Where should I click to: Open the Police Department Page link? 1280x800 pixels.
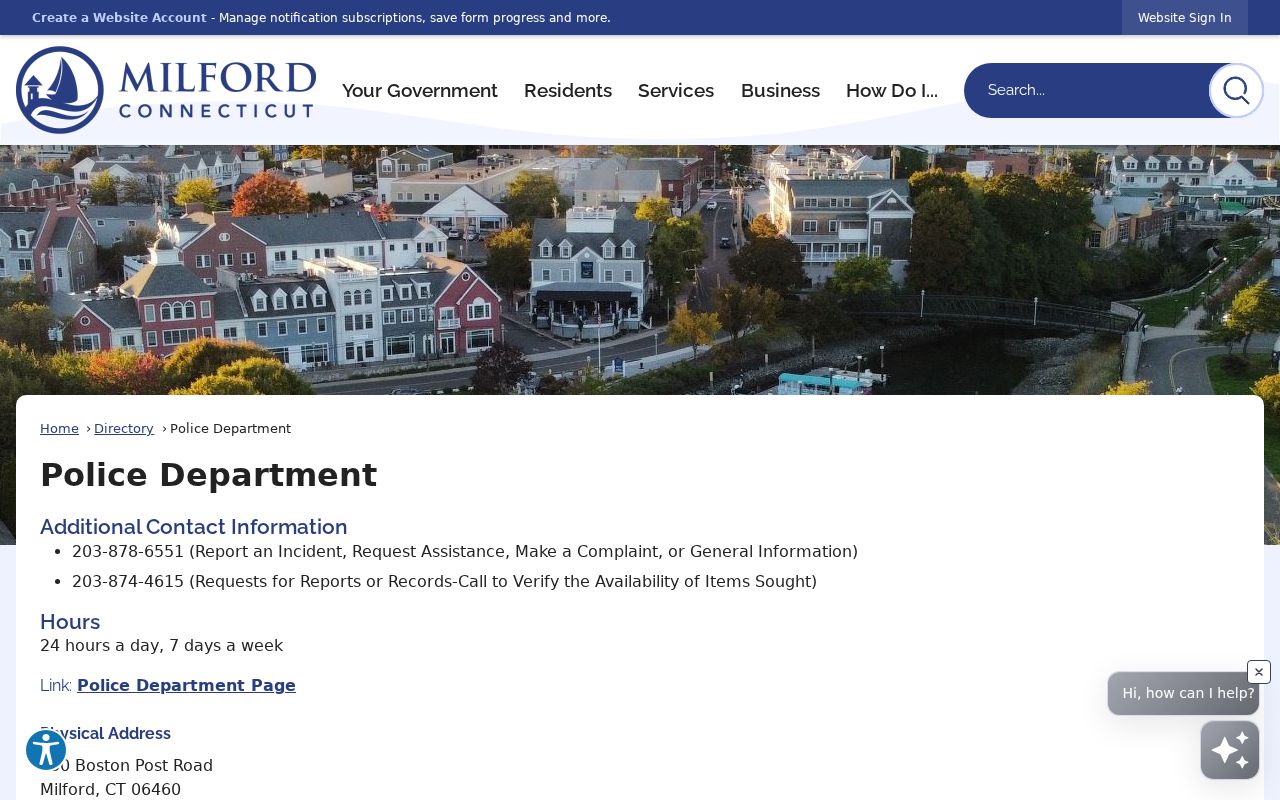click(186, 686)
